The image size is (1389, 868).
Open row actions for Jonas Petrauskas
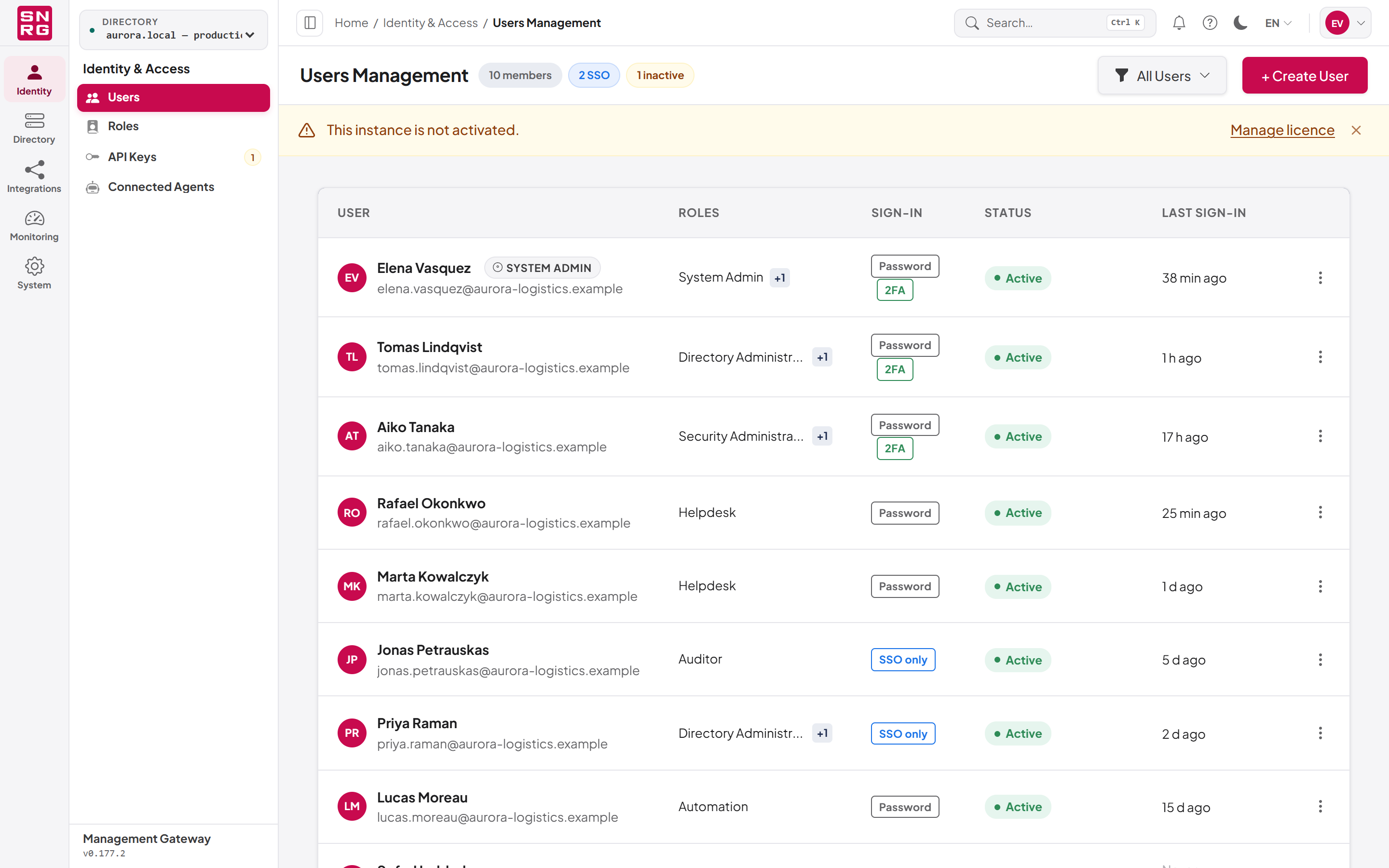[1320, 660]
